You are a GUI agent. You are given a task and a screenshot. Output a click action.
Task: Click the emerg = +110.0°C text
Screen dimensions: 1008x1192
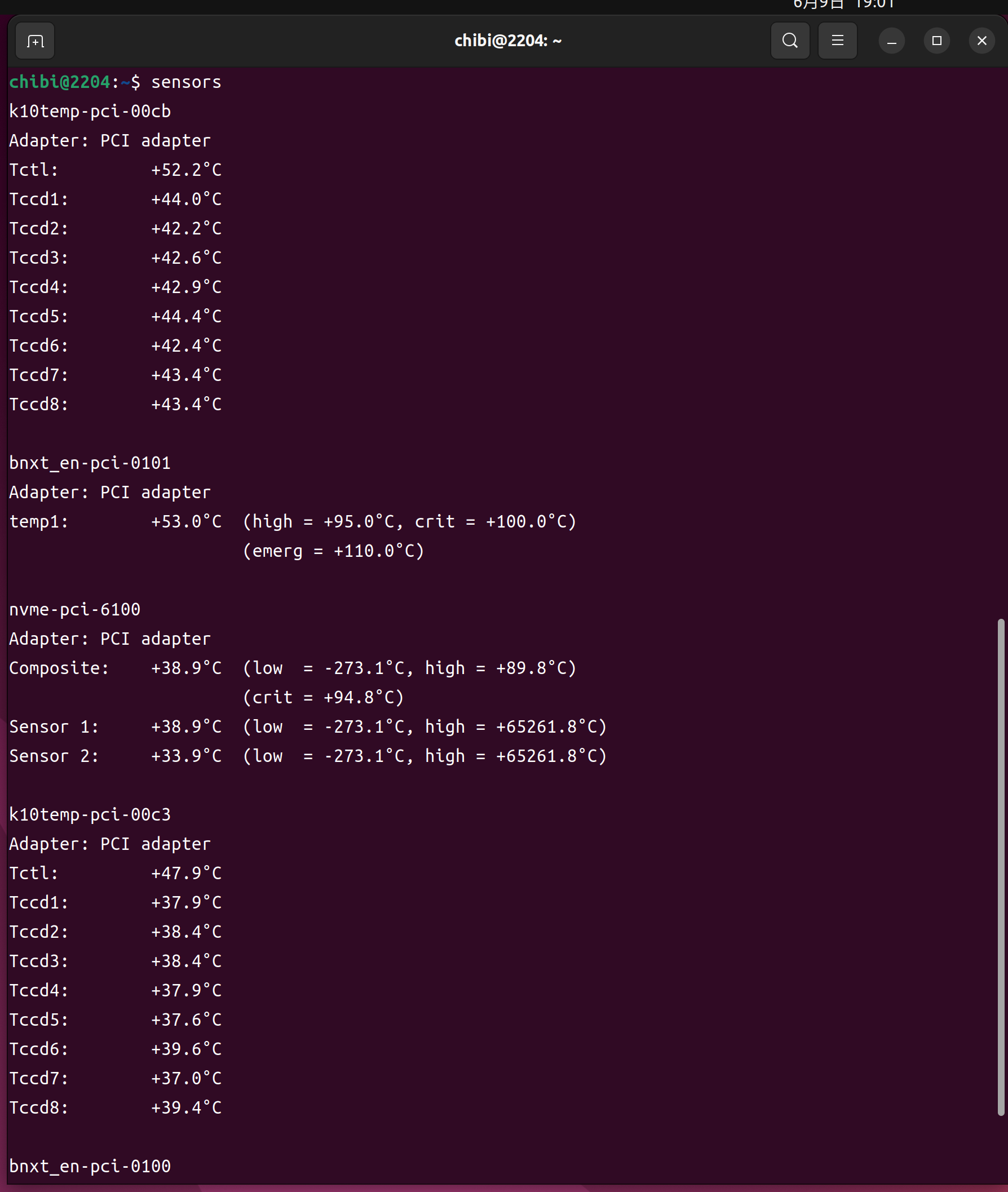click(x=333, y=551)
